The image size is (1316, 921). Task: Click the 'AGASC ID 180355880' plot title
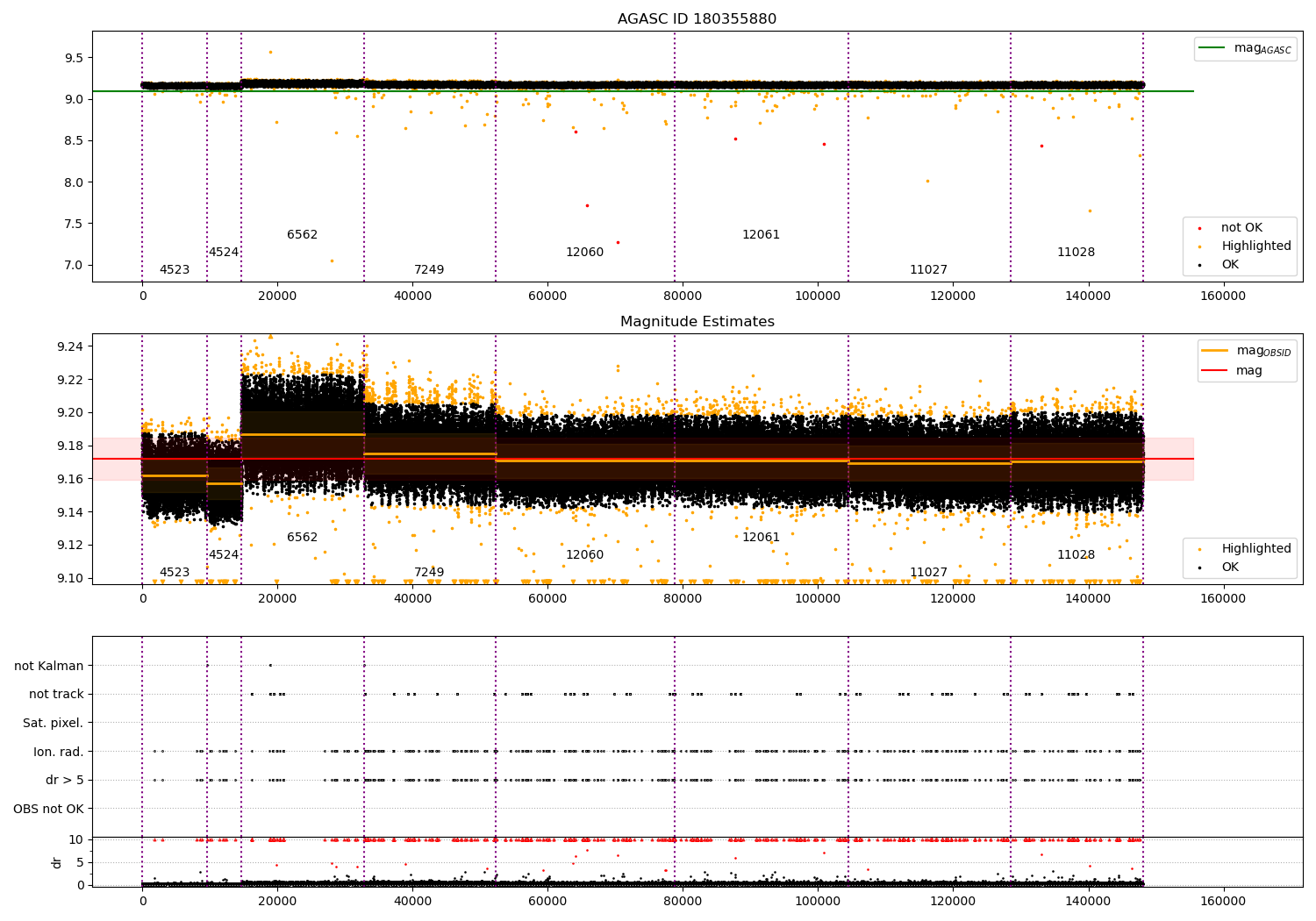[x=697, y=19]
